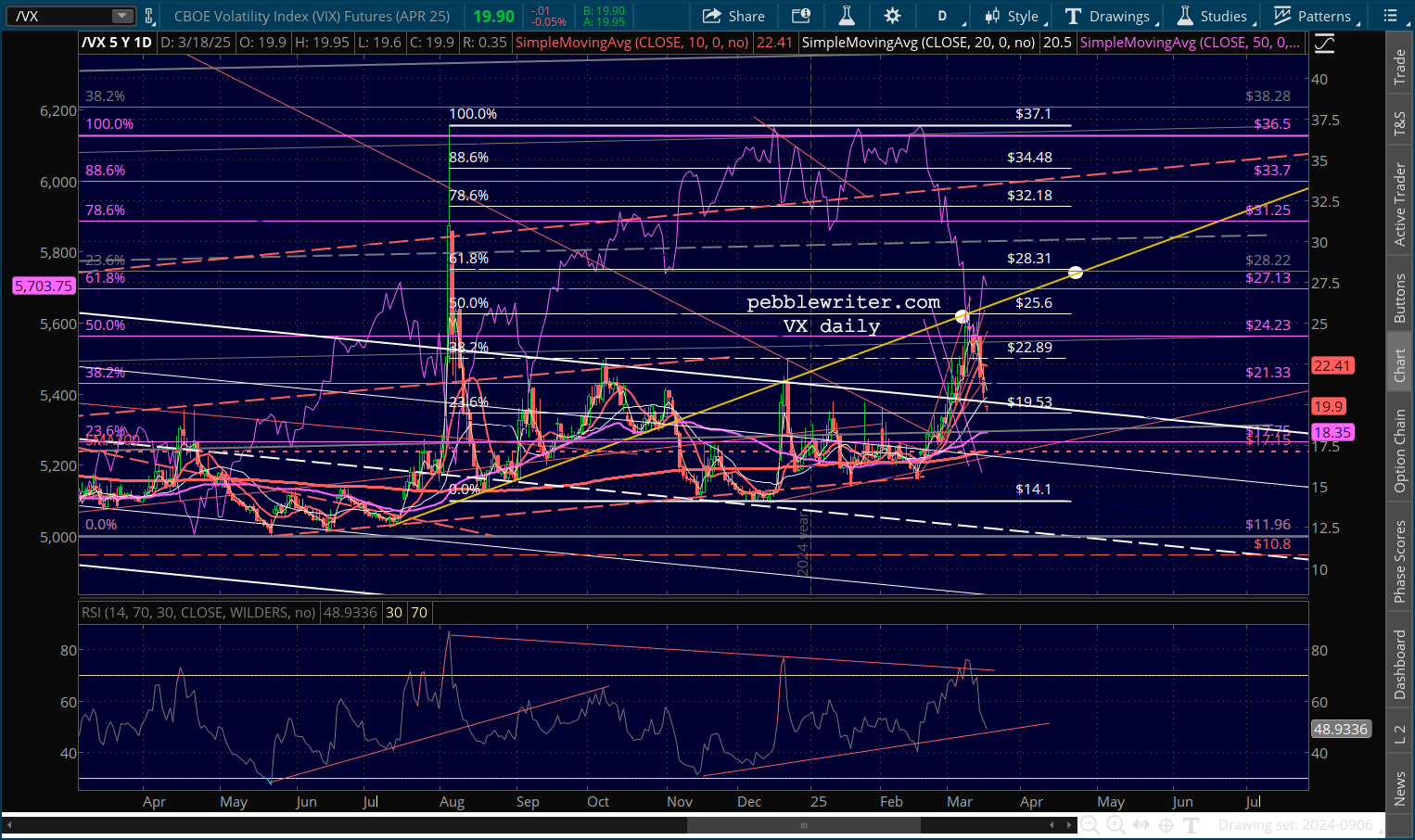Expand the /VX symbol dropdown arrow
The width and height of the screenshot is (1415, 840).
pos(122,16)
